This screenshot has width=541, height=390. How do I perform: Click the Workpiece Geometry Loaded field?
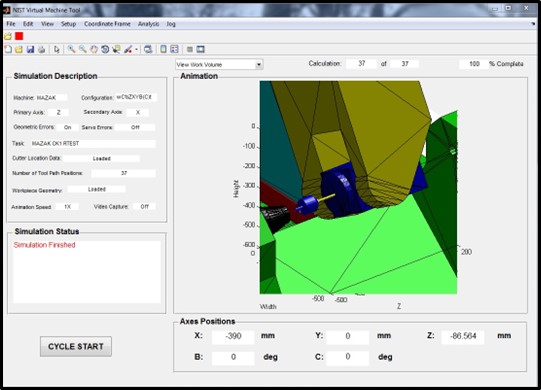97,189
